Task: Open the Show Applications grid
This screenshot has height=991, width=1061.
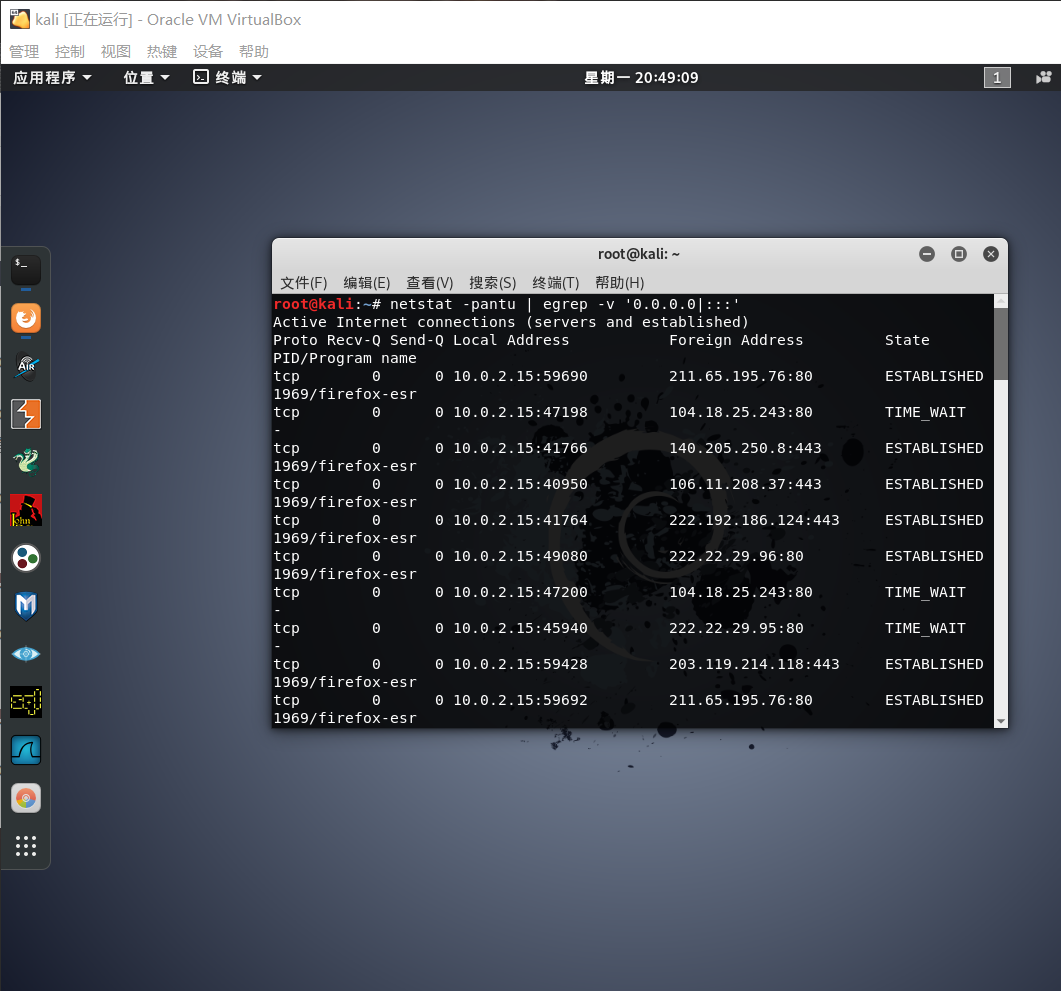Action: click(x=25, y=846)
